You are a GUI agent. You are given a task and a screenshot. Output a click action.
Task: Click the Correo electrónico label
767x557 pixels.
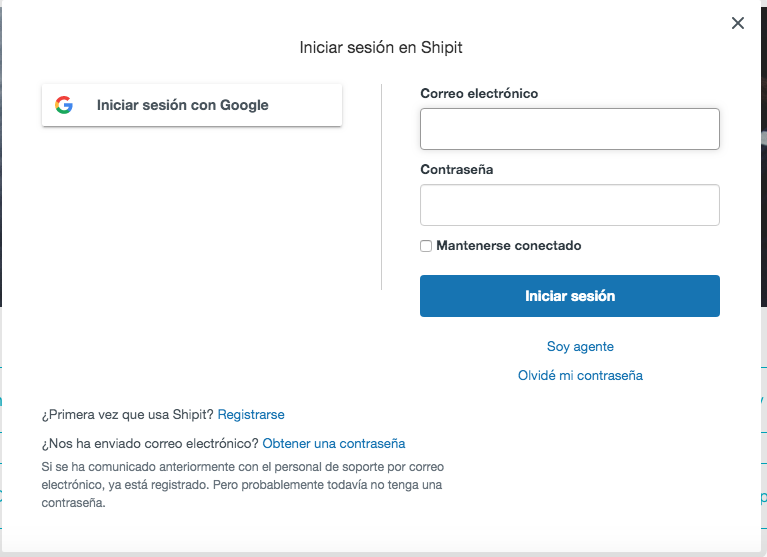point(479,93)
